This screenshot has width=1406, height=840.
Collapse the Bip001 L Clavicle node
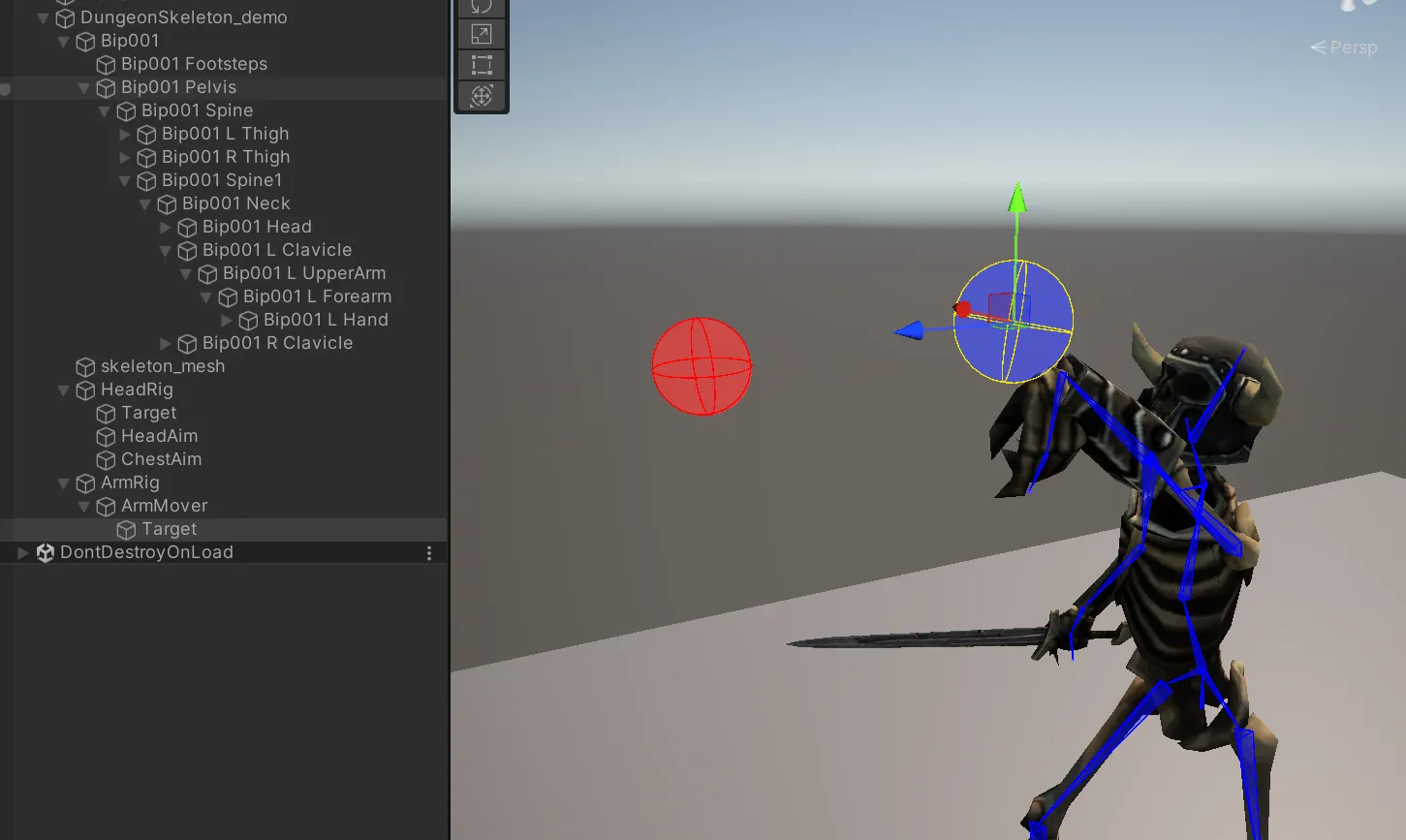[165, 250]
